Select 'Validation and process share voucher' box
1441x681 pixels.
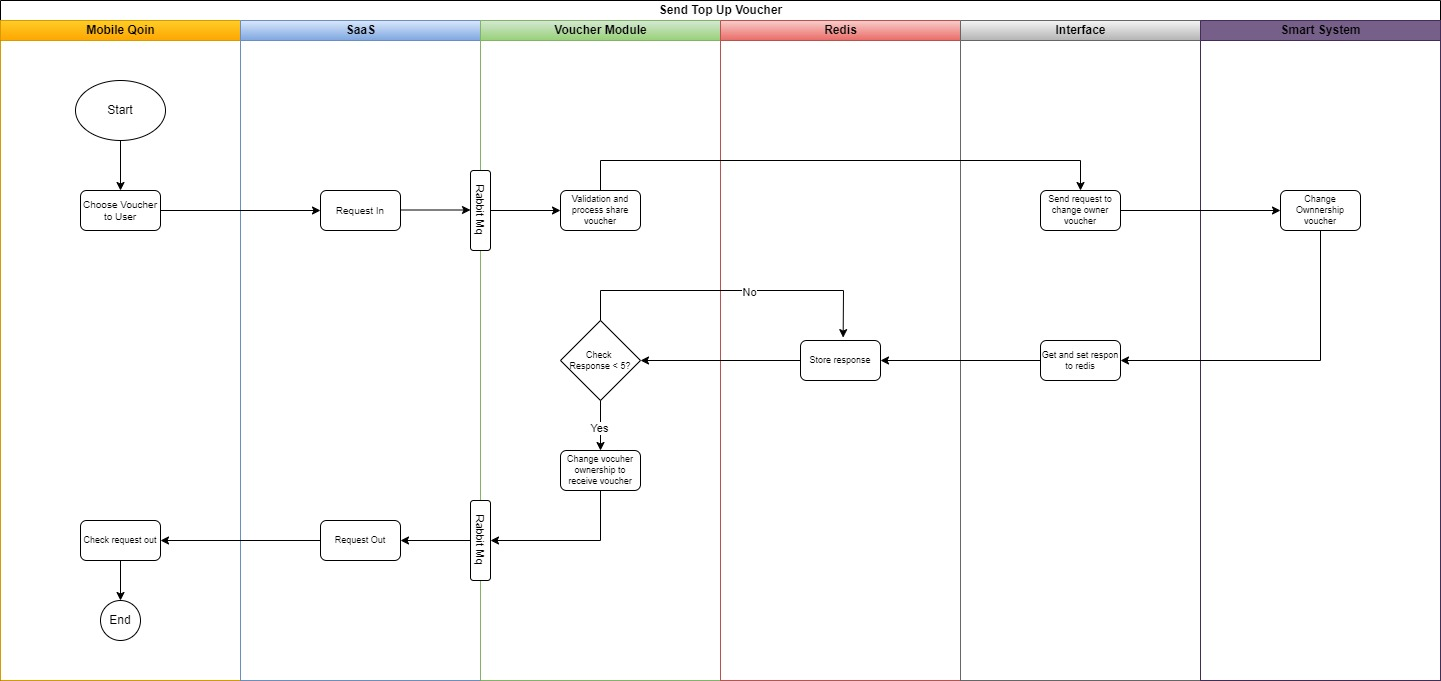click(x=600, y=210)
